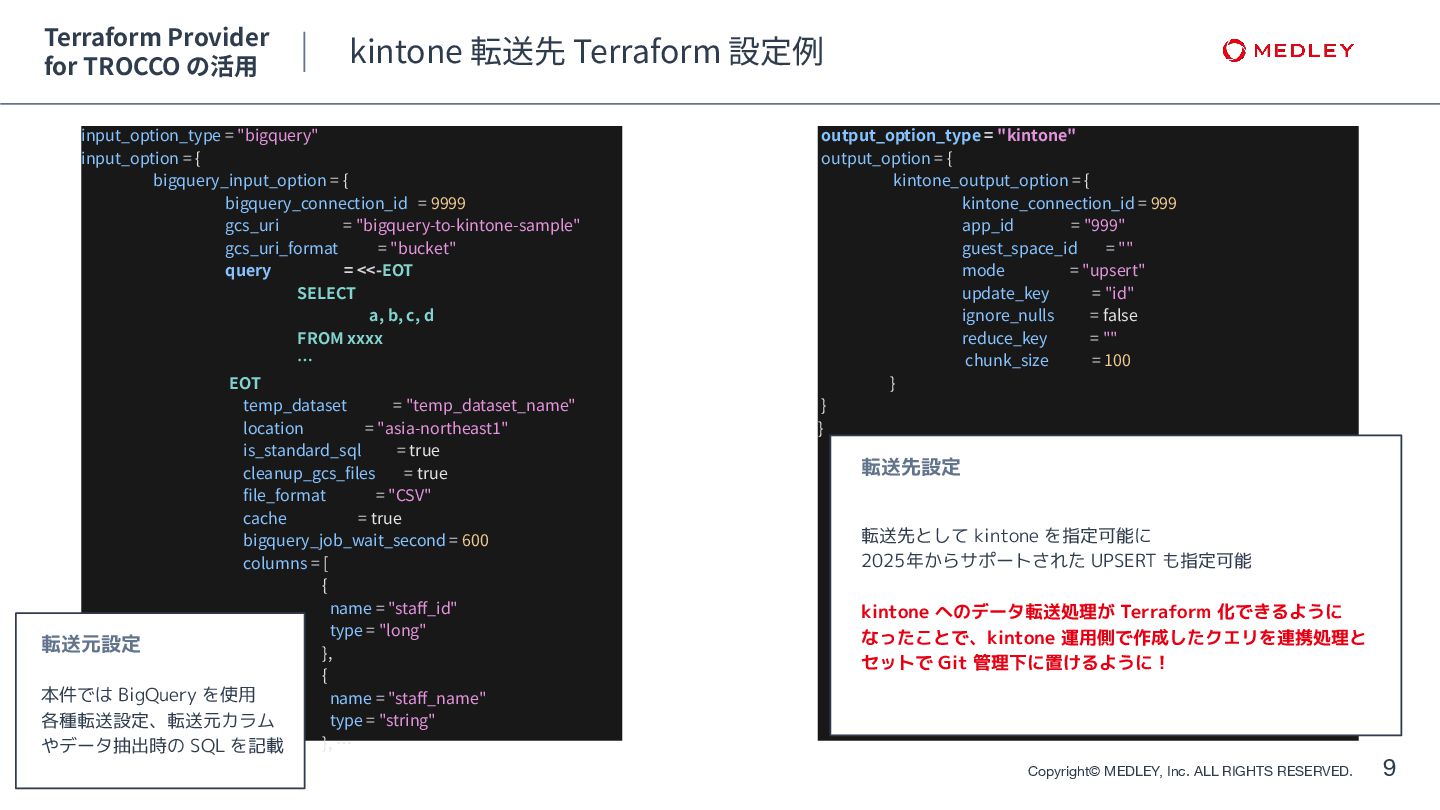Click the name = "staff_name" line
Viewport: 1440px width, 810px height.
(x=408, y=698)
